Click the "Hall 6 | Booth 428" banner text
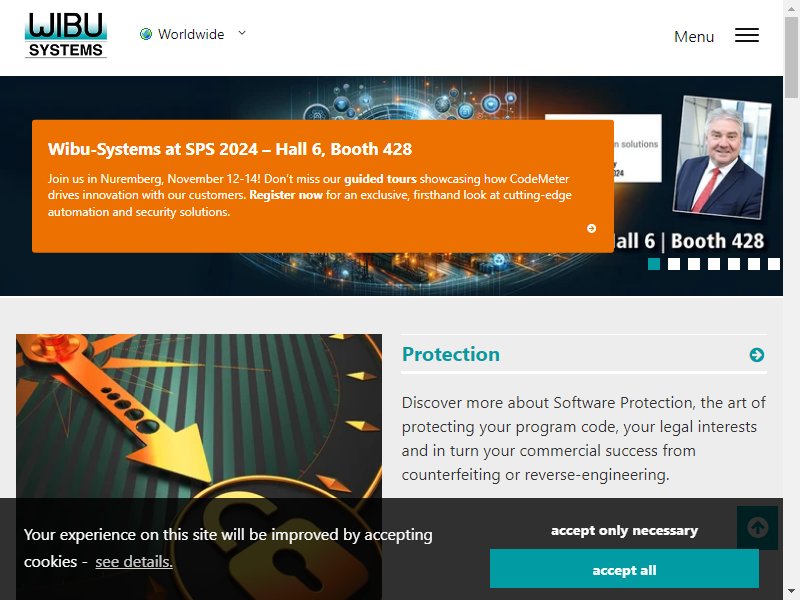This screenshot has height=600, width=800. (x=689, y=241)
